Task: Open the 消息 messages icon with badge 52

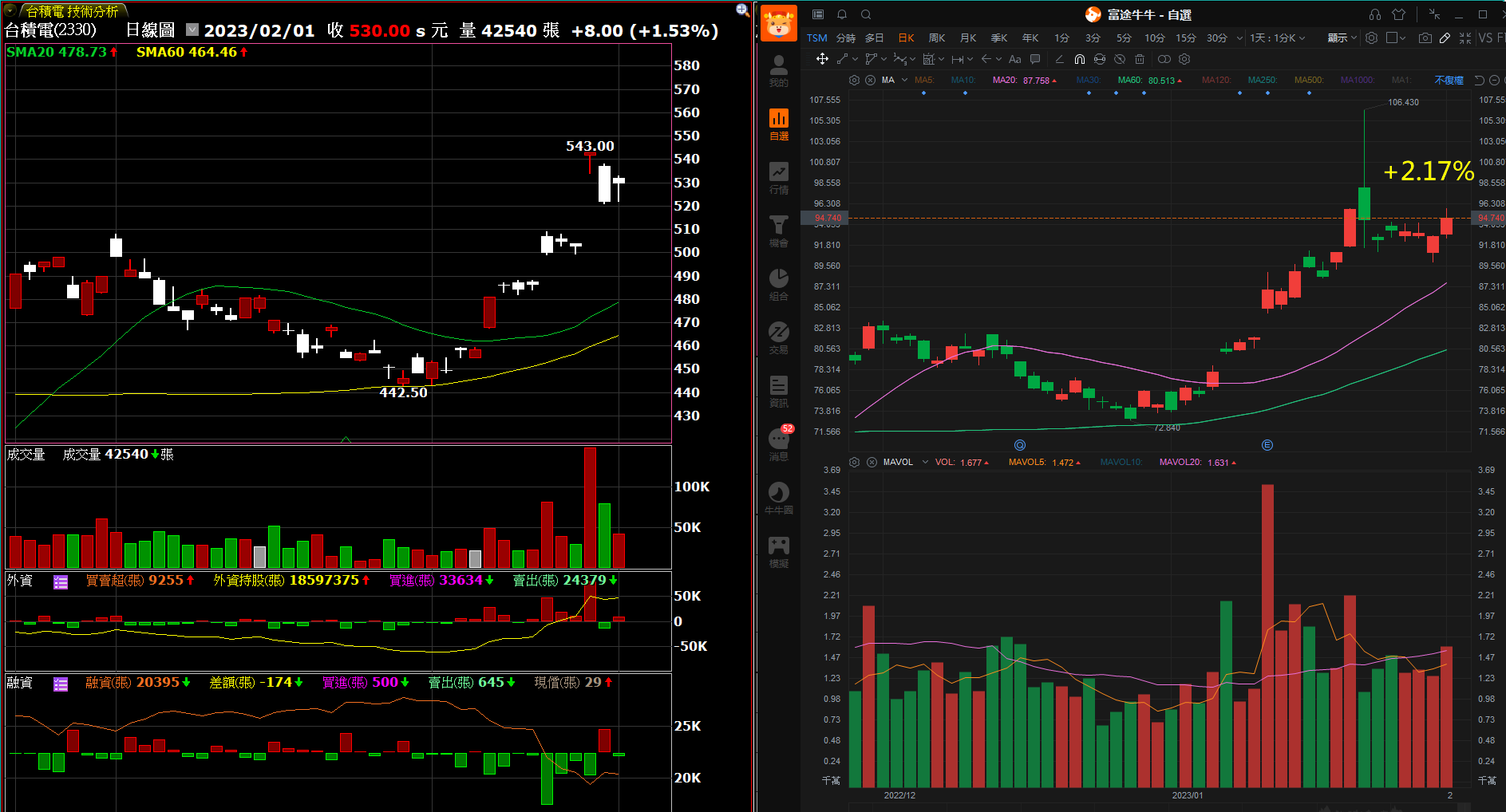Action: (x=779, y=443)
